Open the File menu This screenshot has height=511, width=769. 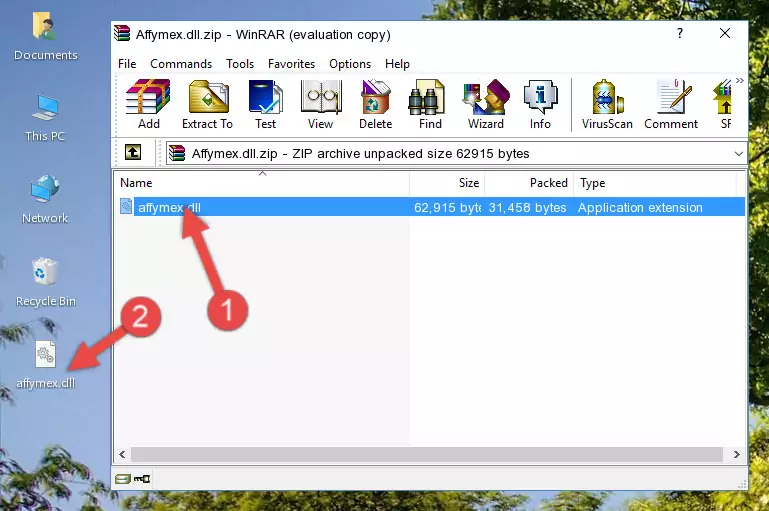[127, 64]
